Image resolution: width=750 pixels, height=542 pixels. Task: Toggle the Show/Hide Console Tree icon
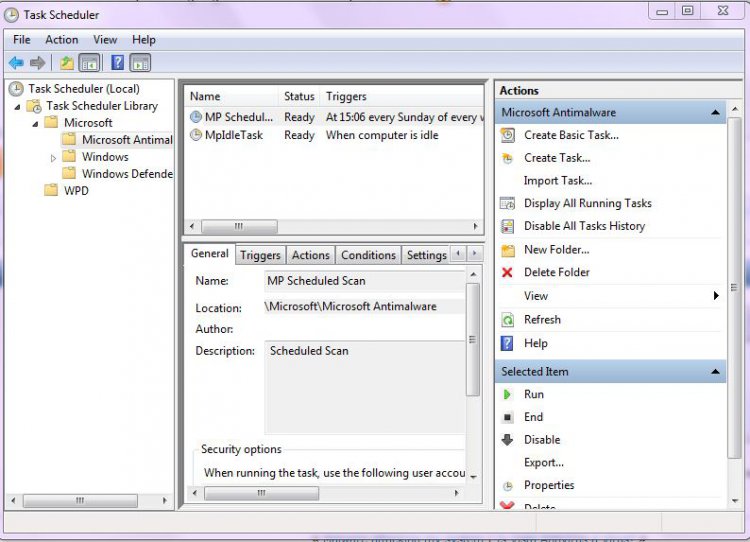[89, 63]
